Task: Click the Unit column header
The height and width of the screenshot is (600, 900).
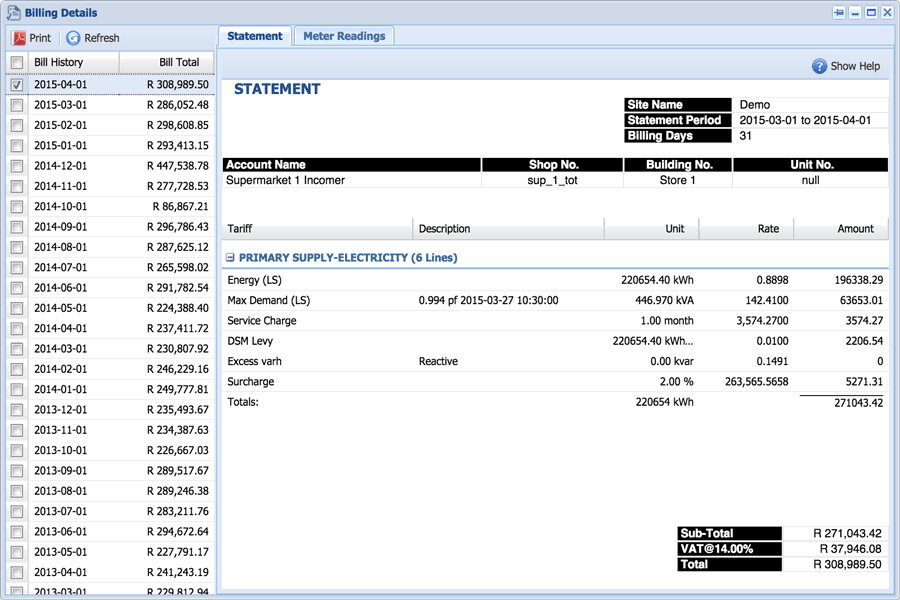Action: tap(651, 229)
